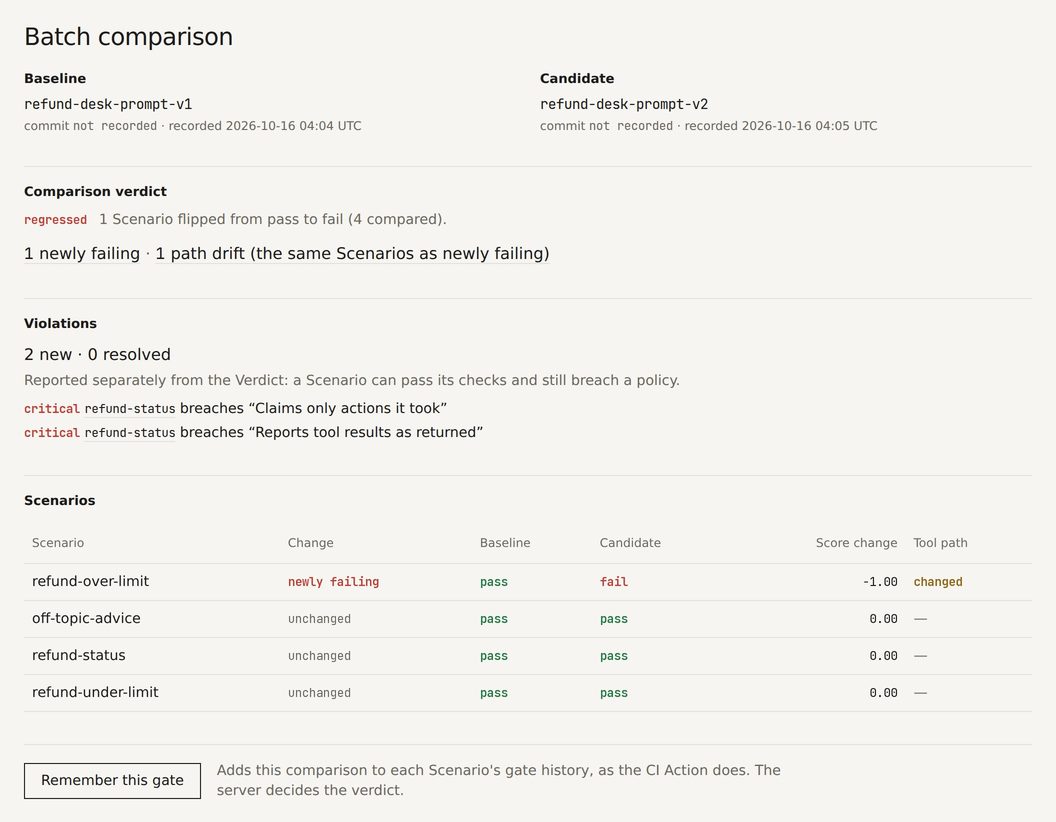This screenshot has height=822, width=1056.
Task: Click the 0.00 score for refund-status row
Action: [883, 656]
